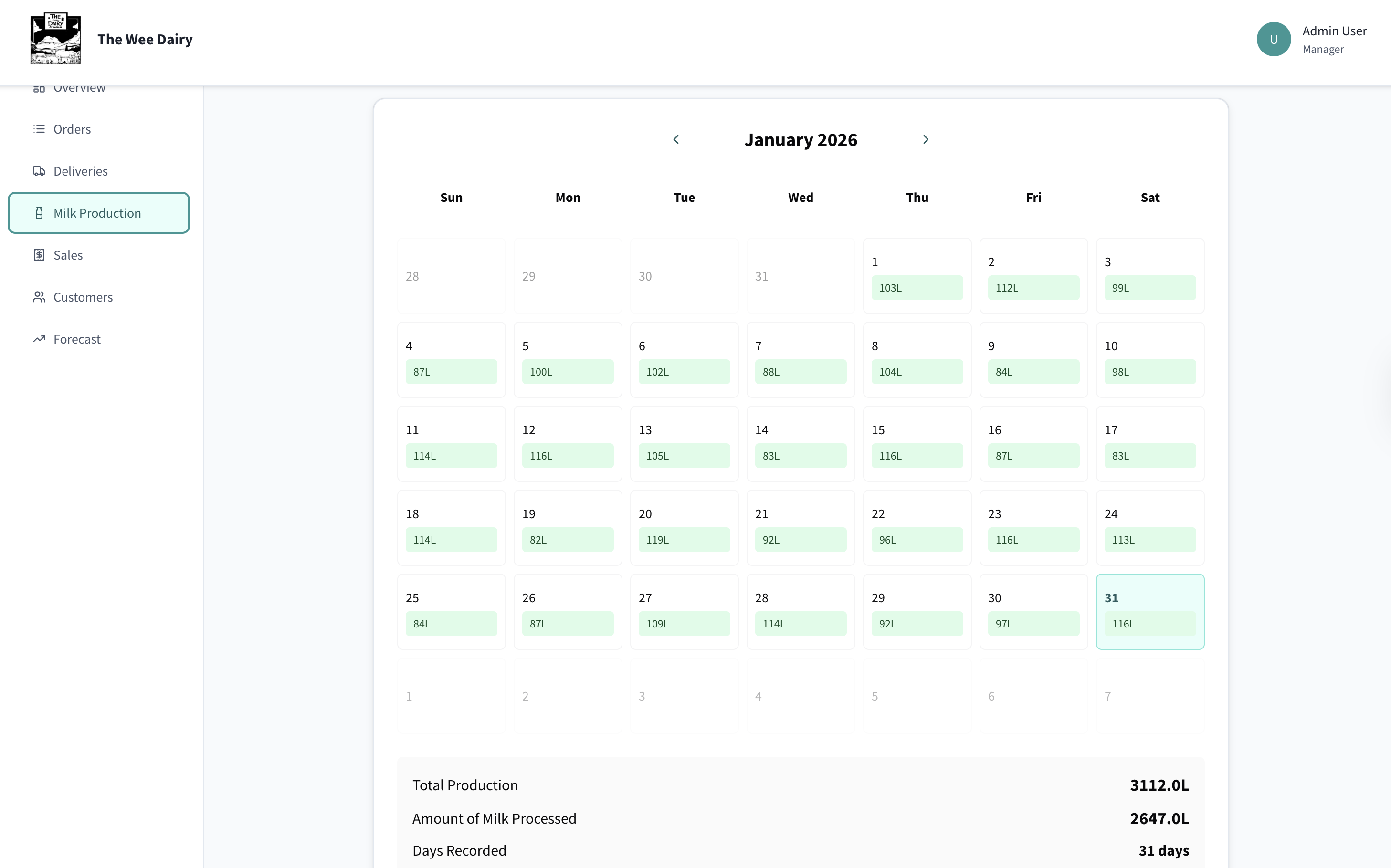Go to previous month with left chevron

click(x=676, y=139)
